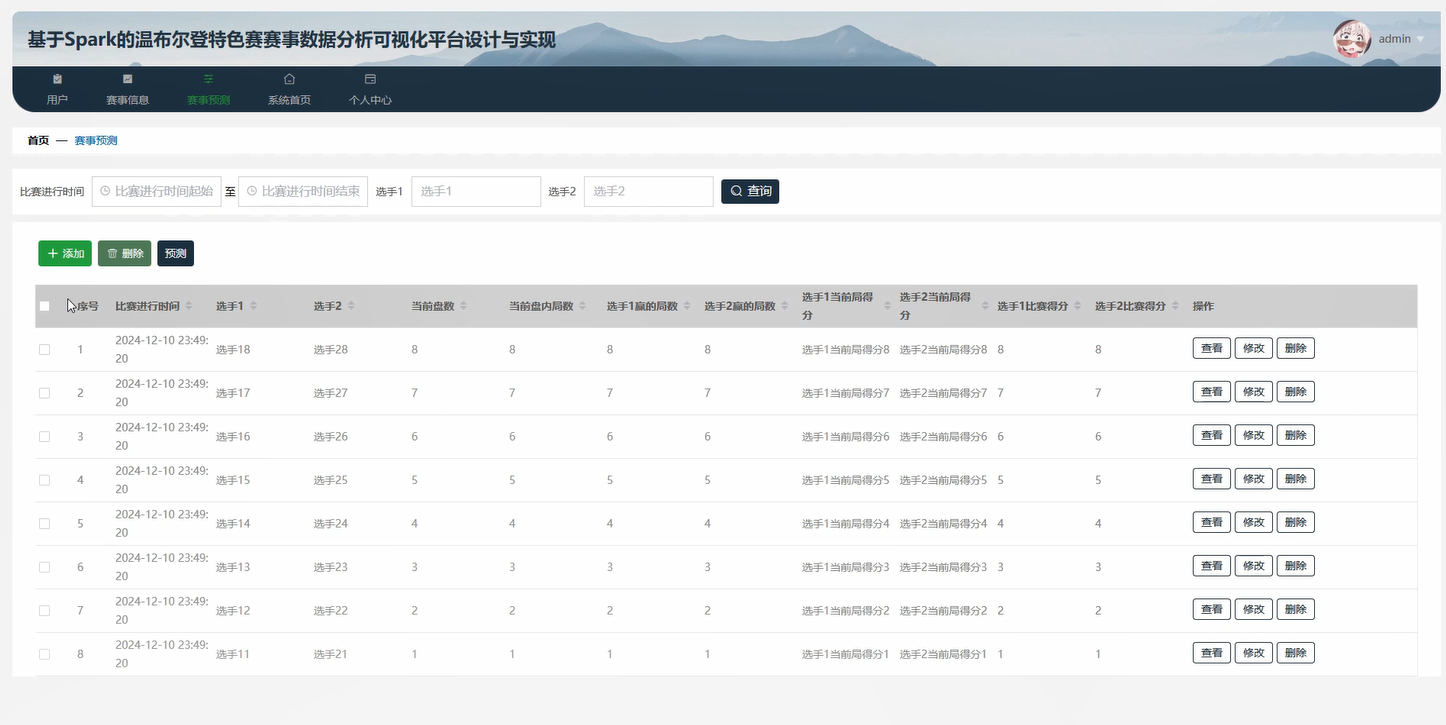
Task: Check the checkbox for the 选手17 row
Action: [x=44, y=393]
